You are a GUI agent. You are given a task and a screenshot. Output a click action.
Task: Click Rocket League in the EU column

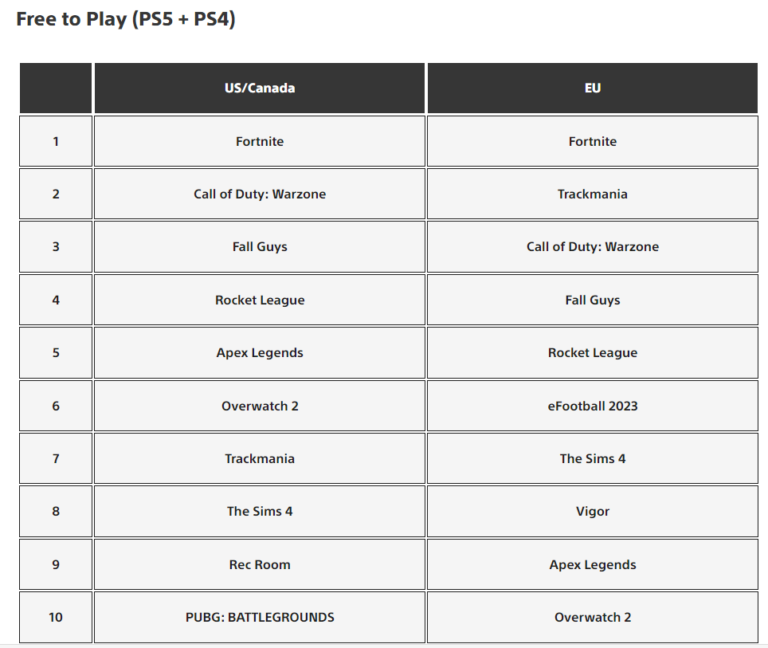click(592, 353)
